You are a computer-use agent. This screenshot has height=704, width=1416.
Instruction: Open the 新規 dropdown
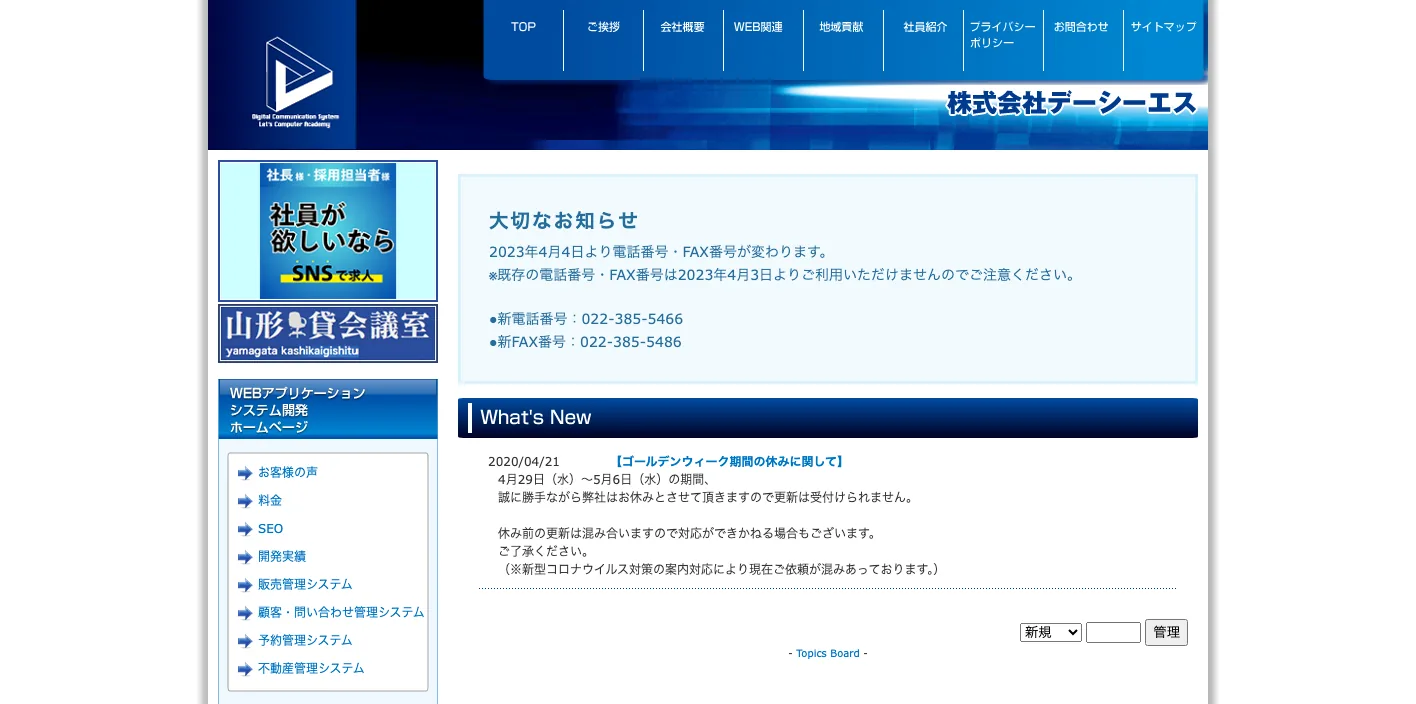pyautogui.click(x=1051, y=632)
